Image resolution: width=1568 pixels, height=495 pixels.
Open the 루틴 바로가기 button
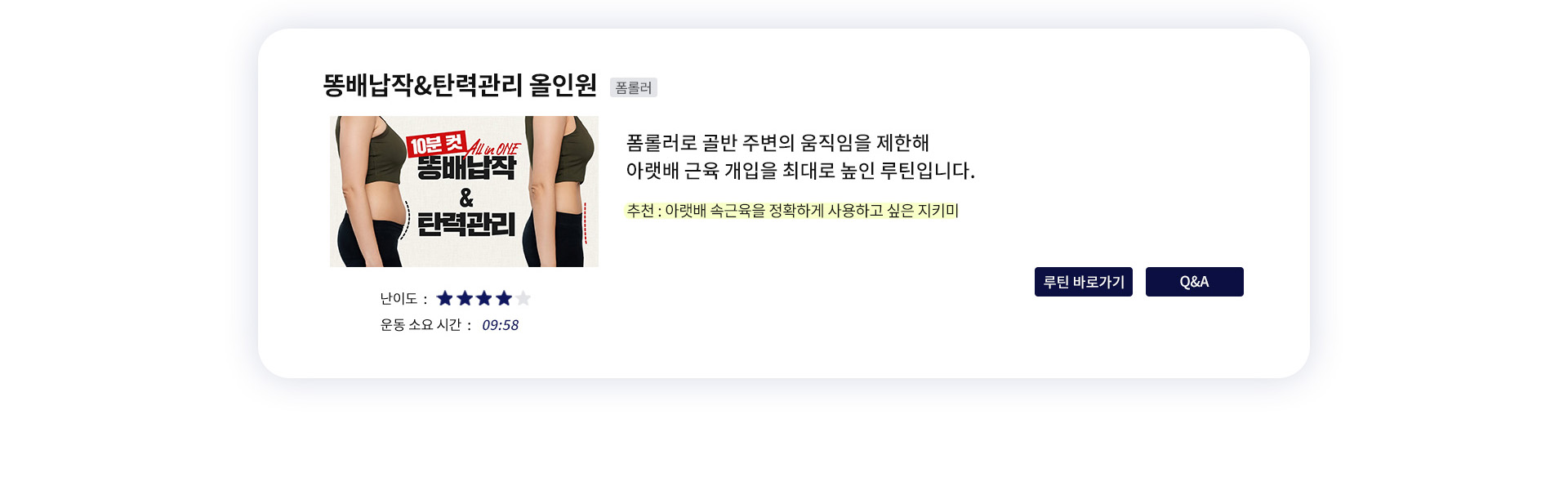tap(1084, 282)
